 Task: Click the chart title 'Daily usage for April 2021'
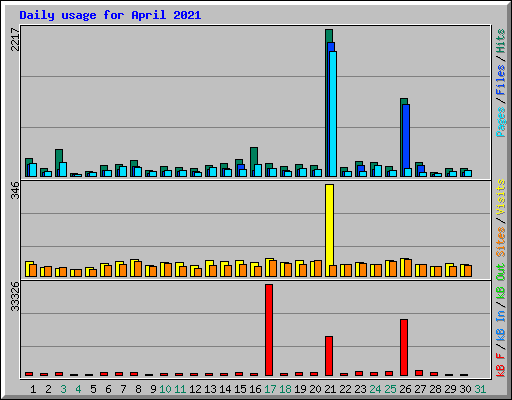pyautogui.click(x=110, y=15)
